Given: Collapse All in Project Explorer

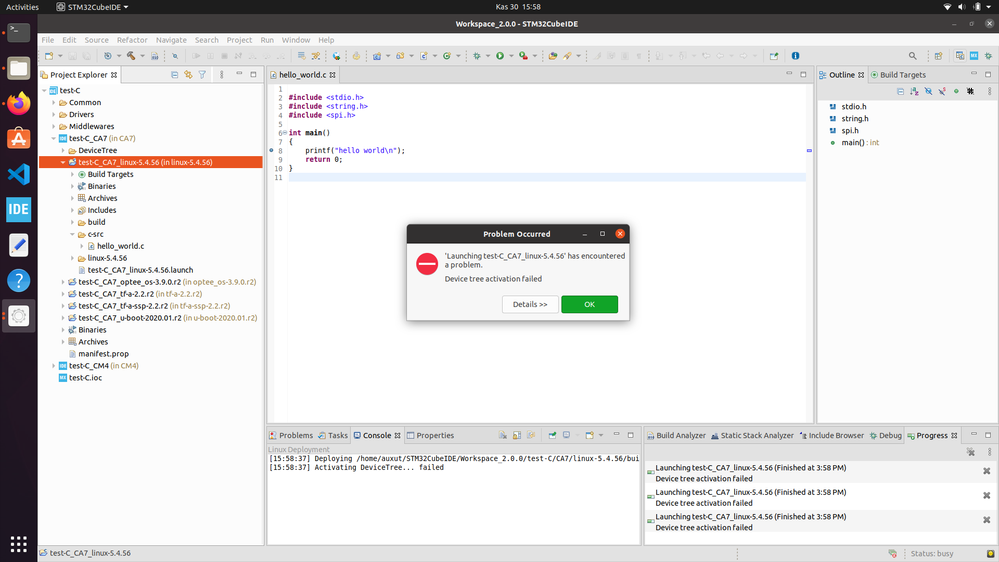Looking at the screenshot, I should 175,75.
